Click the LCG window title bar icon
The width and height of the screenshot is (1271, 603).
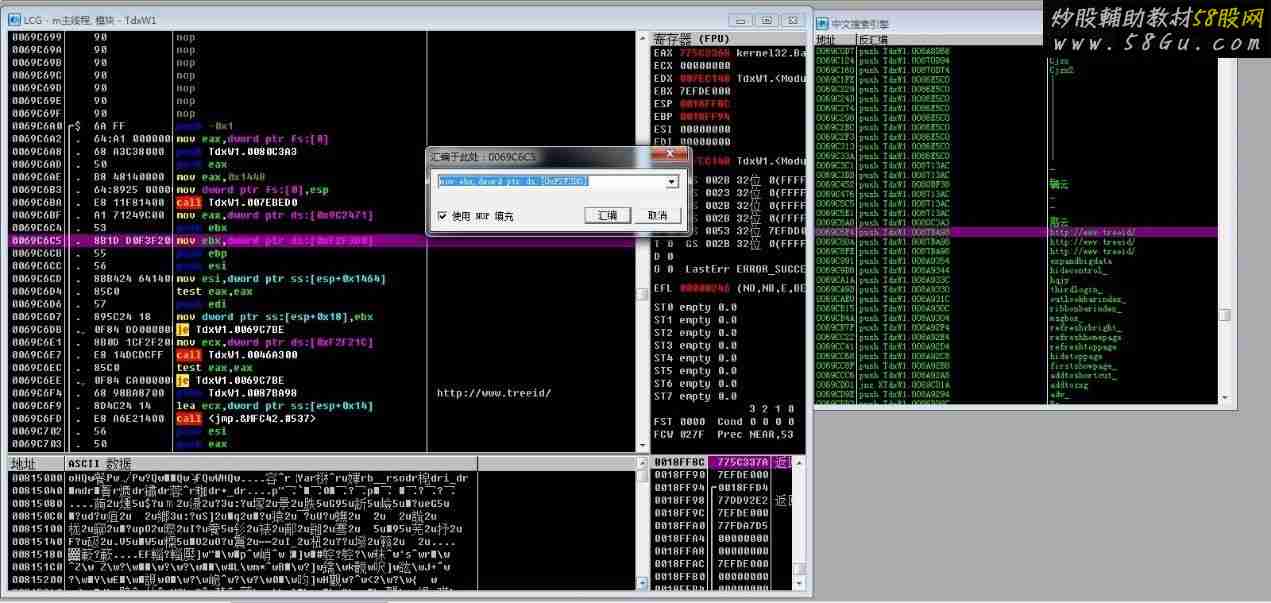pos(13,21)
